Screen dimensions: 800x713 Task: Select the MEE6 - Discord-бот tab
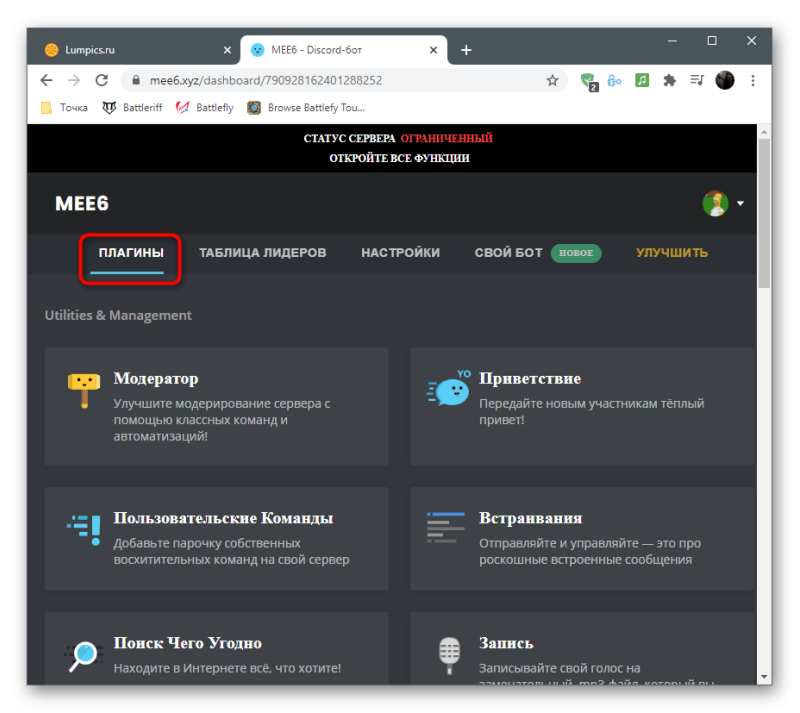344,50
